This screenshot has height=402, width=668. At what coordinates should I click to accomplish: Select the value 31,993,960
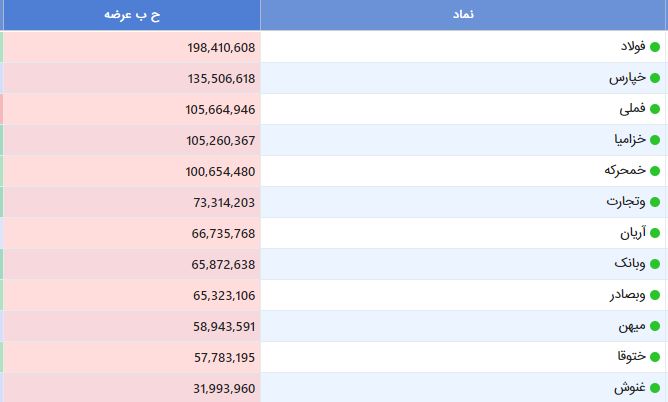224,389
